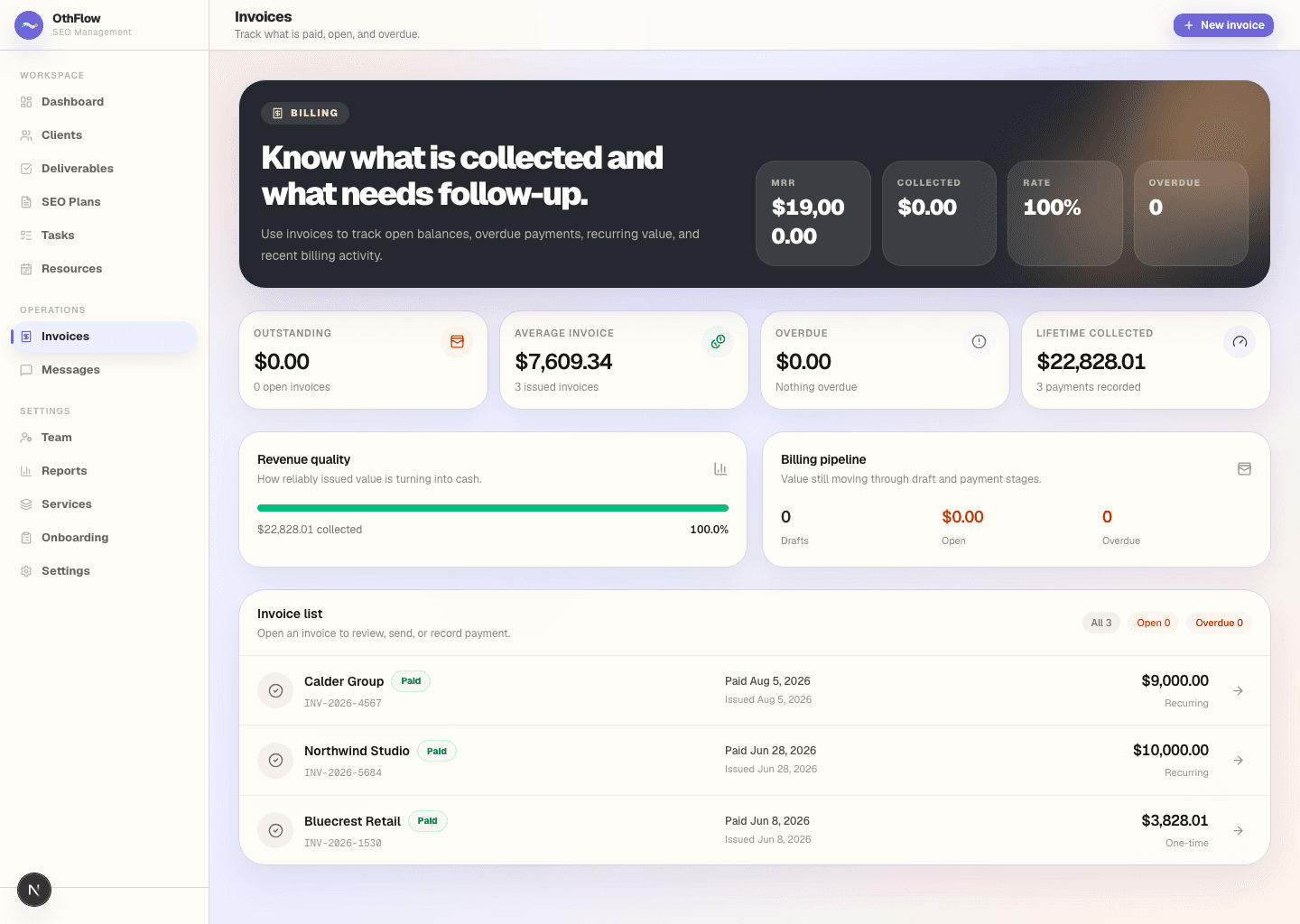This screenshot has height=924, width=1300.
Task: Click the Clients people icon
Action: click(x=26, y=135)
